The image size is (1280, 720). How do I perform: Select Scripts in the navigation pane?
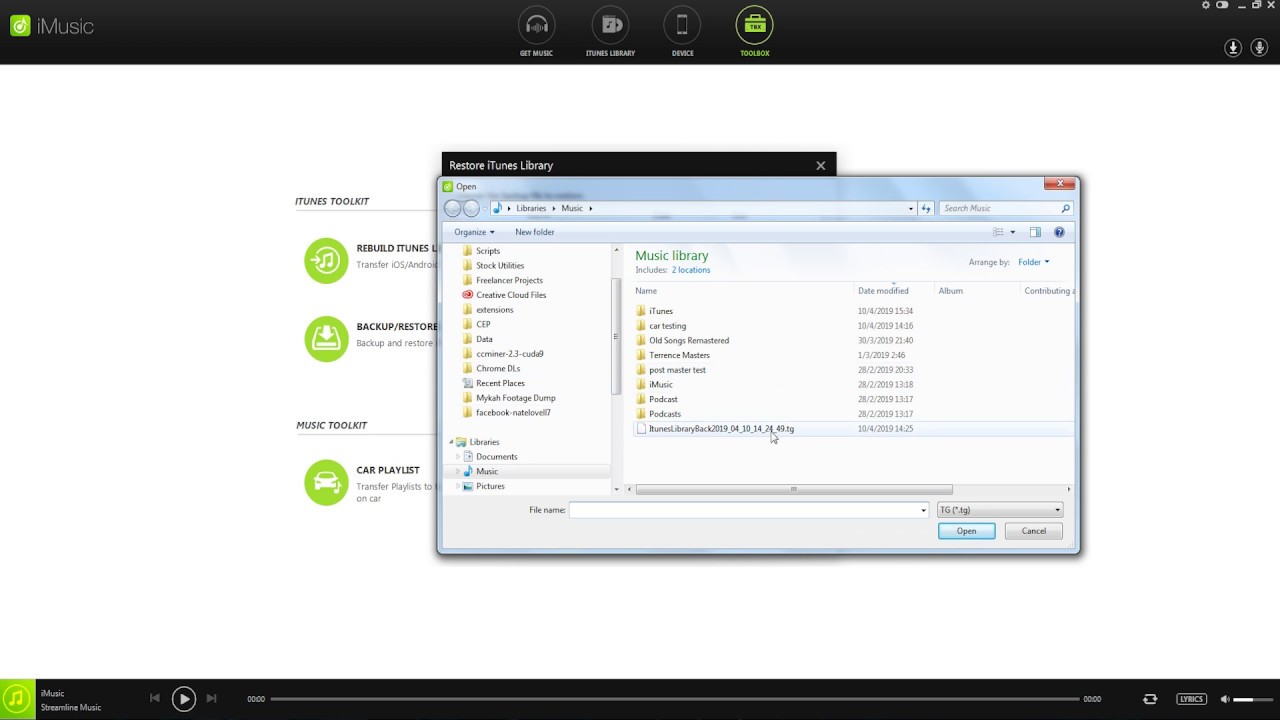coord(488,251)
